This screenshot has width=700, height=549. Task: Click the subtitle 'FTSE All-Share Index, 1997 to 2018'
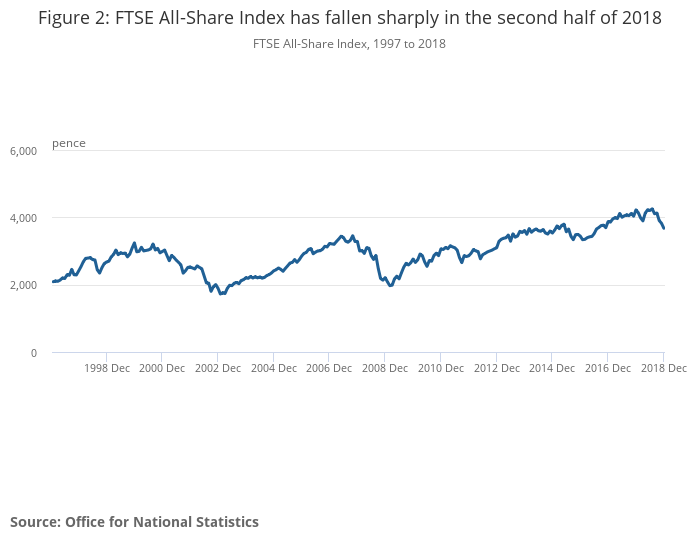click(350, 44)
